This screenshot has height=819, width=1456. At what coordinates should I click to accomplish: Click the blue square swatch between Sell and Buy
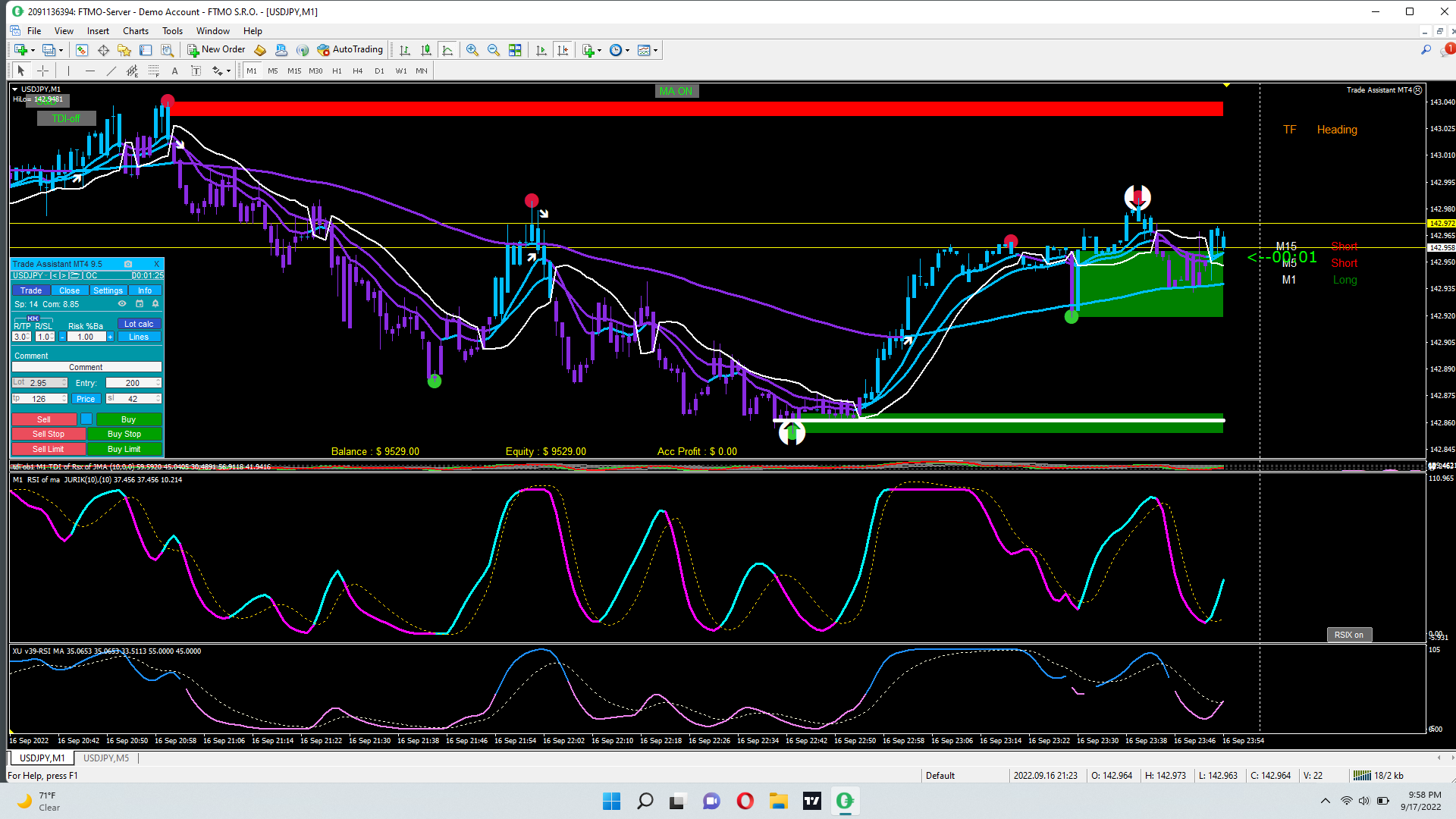(86, 419)
